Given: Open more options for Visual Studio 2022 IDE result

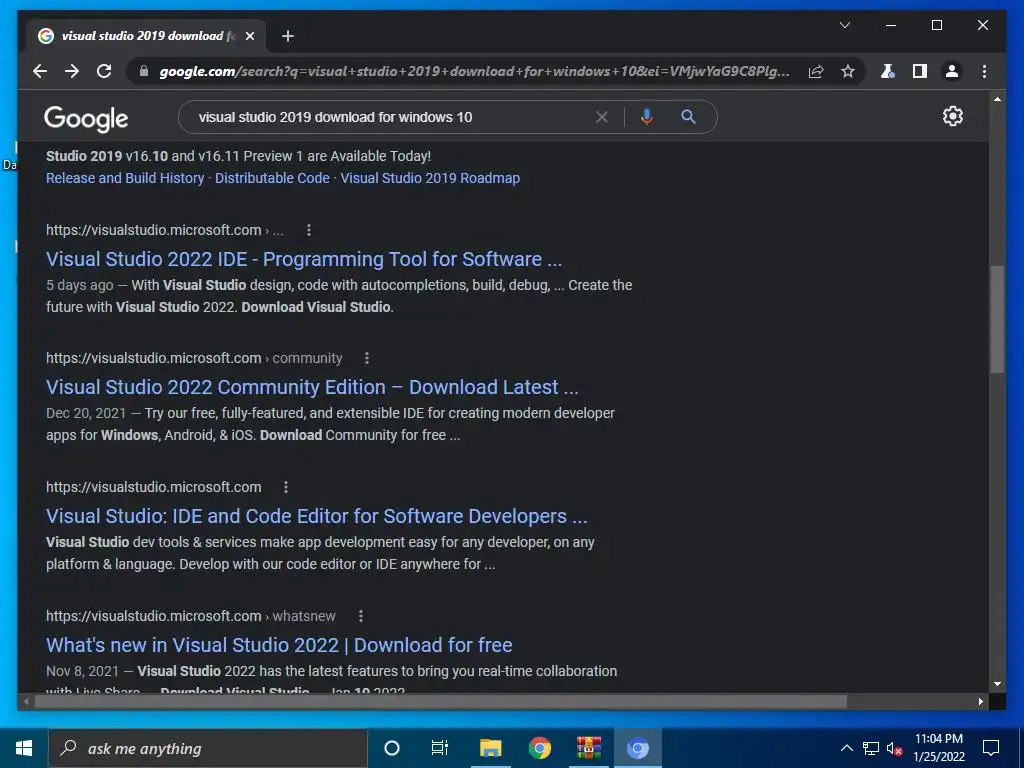Looking at the screenshot, I should click(x=309, y=230).
